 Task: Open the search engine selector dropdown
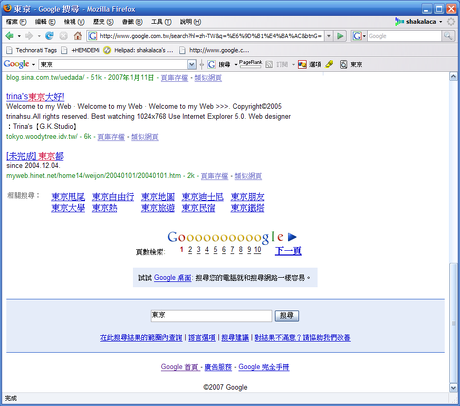(364, 36)
